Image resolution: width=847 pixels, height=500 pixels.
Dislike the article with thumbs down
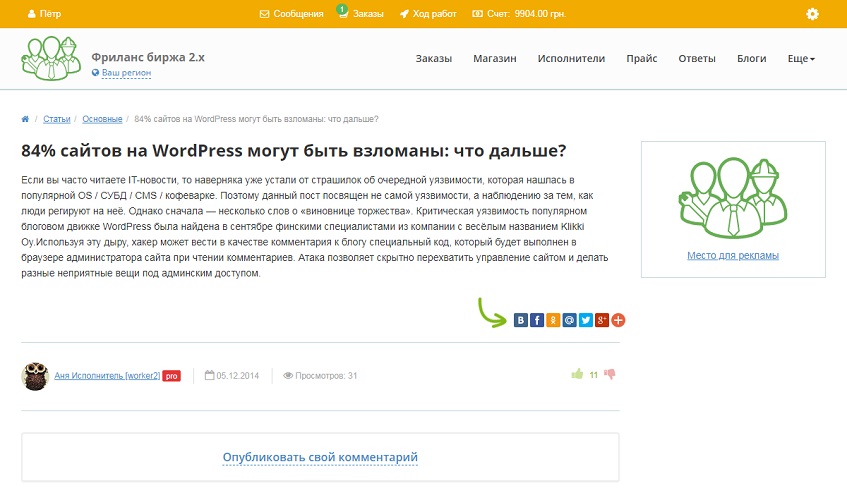(x=610, y=374)
